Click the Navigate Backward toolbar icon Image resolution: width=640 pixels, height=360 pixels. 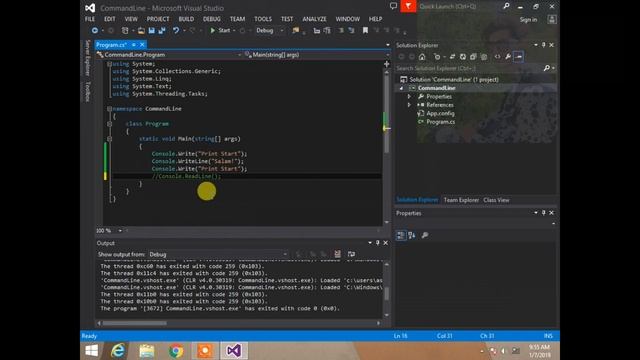click(95, 31)
